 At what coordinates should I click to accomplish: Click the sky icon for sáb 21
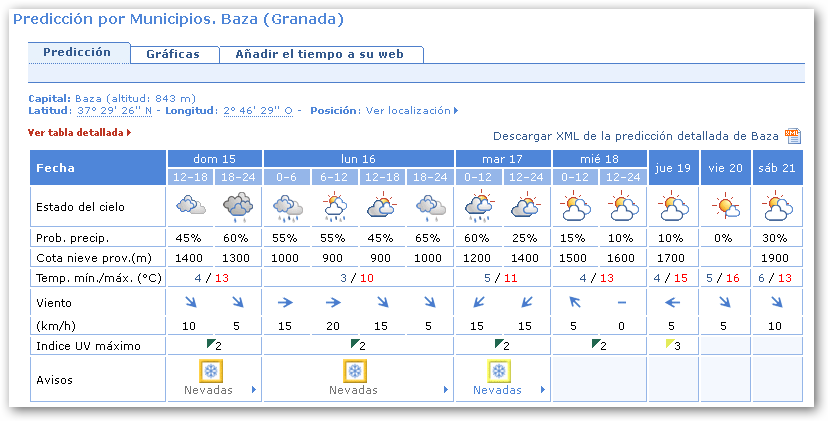pyautogui.click(x=777, y=208)
